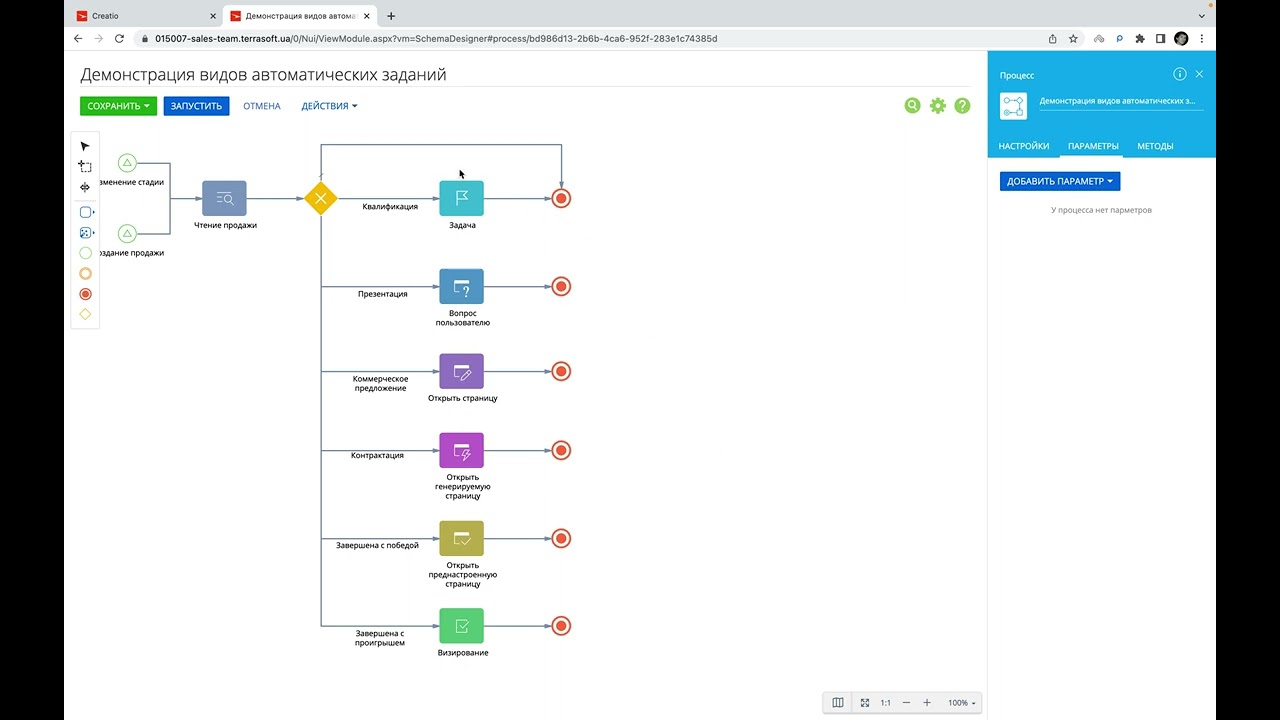Click the ЗАПУСТИТЬ button

click(x=196, y=106)
